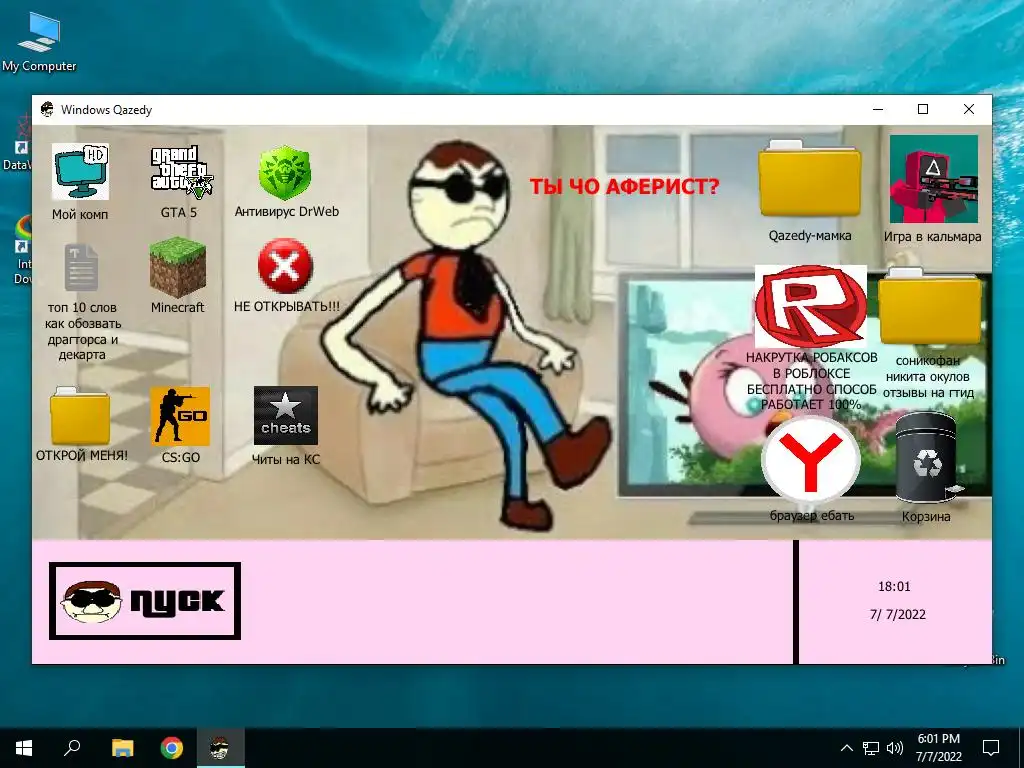Click the red ТЫ ЧО АФЕРИСТ? text
Image resolution: width=1024 pixels, height=768 pixels.
[624, 187]
